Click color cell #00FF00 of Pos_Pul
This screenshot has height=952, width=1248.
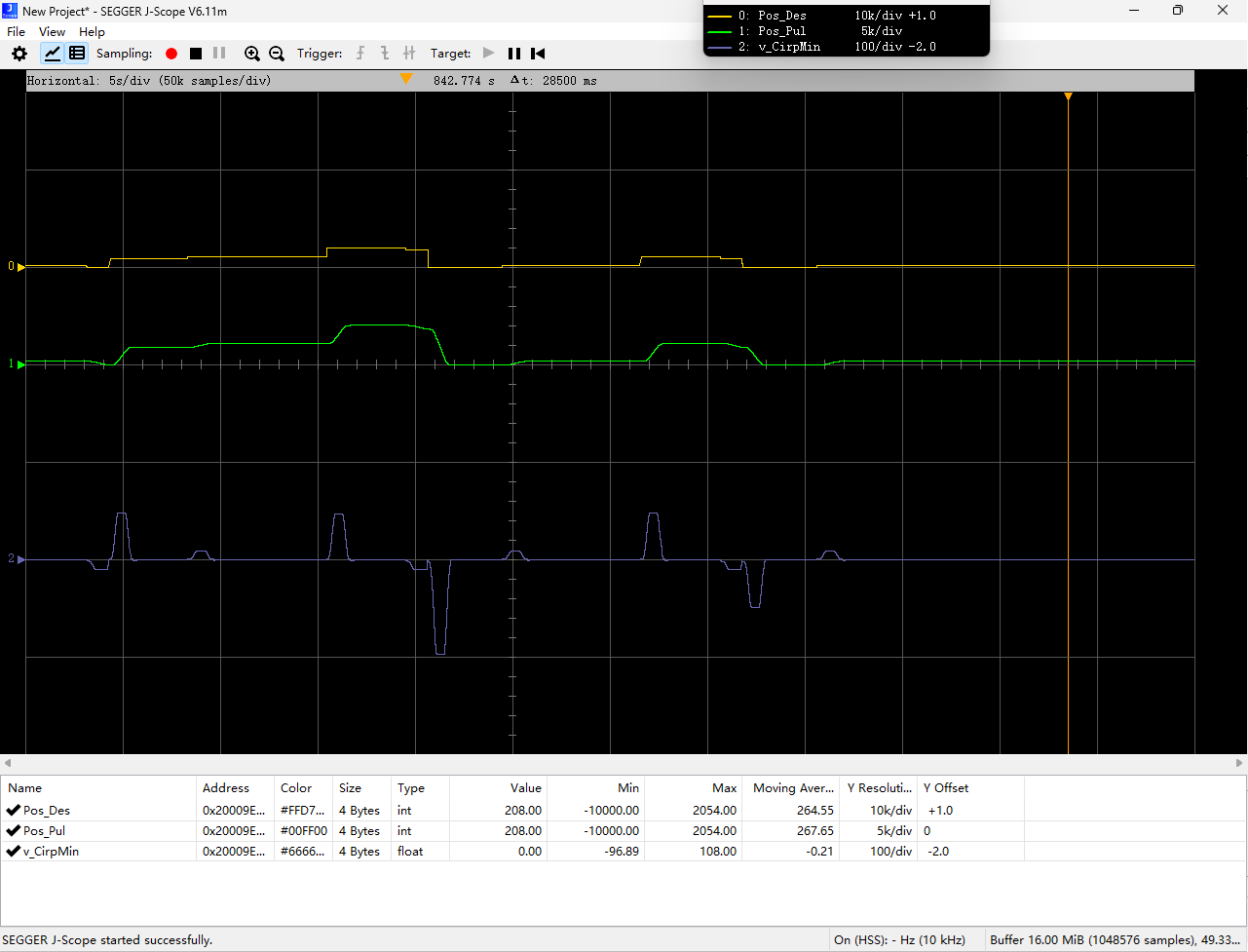[x=303, y=830]
